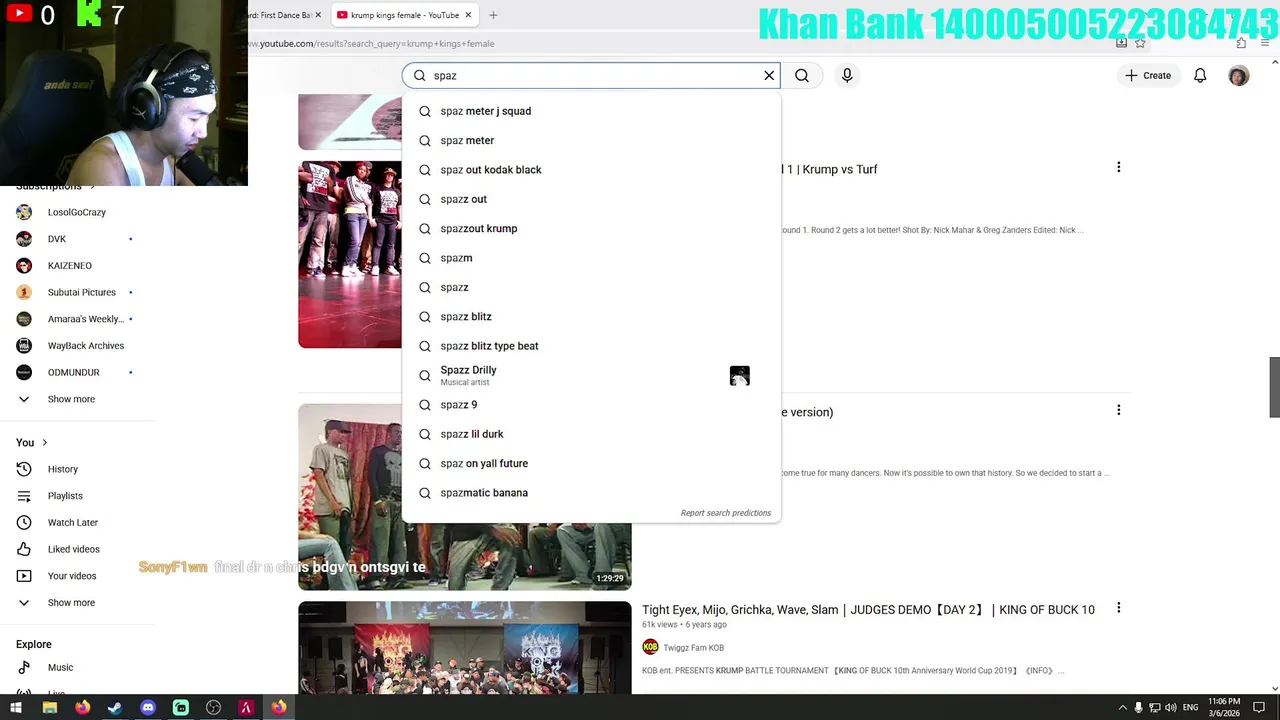Image resolution: width=1280 pixels, height=720 pixels.
Task: Select suggestion "spazmatic banana"
Action: point(591,493)
